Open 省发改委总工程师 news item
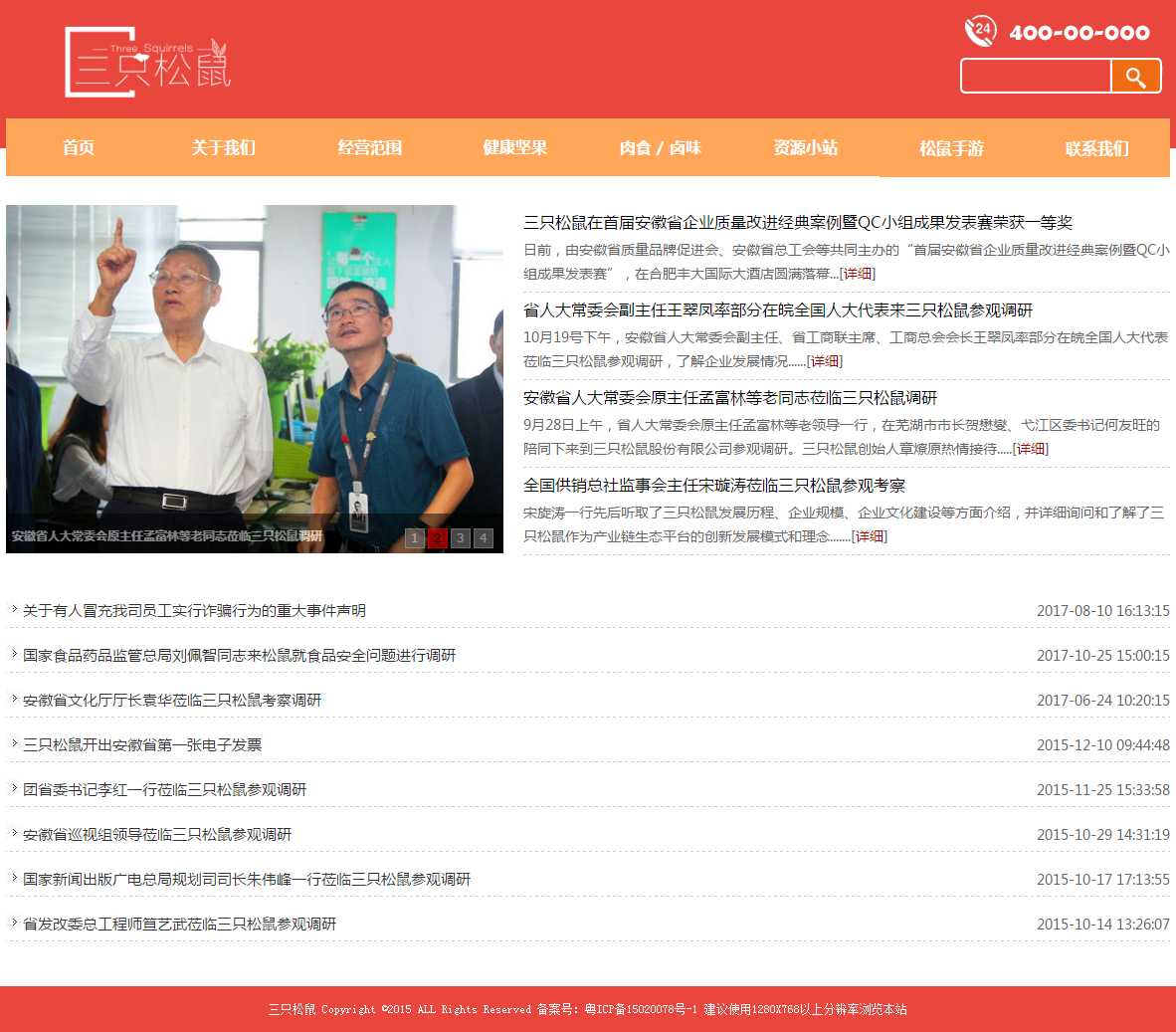 (x=179, y=924)
